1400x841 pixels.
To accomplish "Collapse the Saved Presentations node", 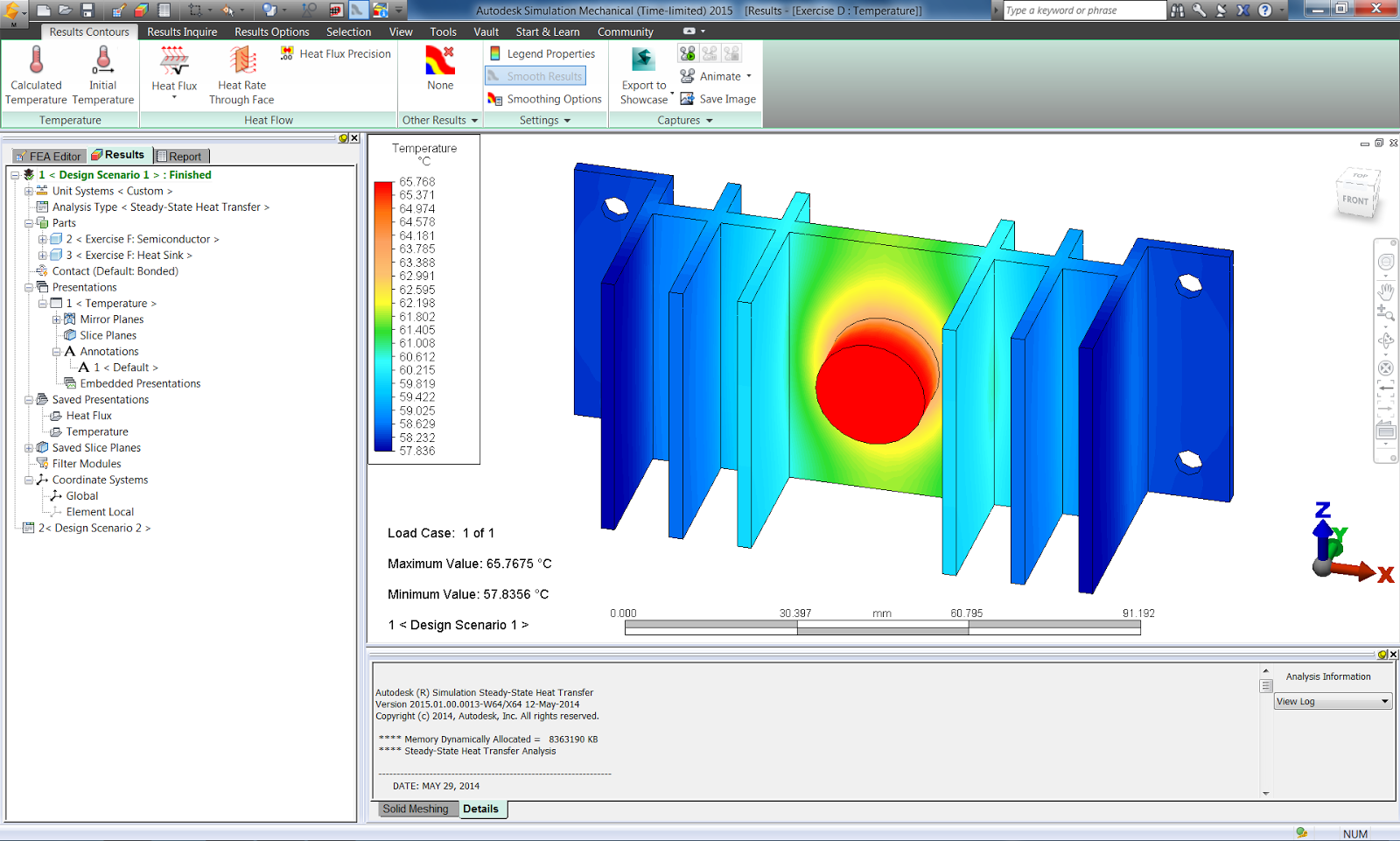I will coord(29,400).
